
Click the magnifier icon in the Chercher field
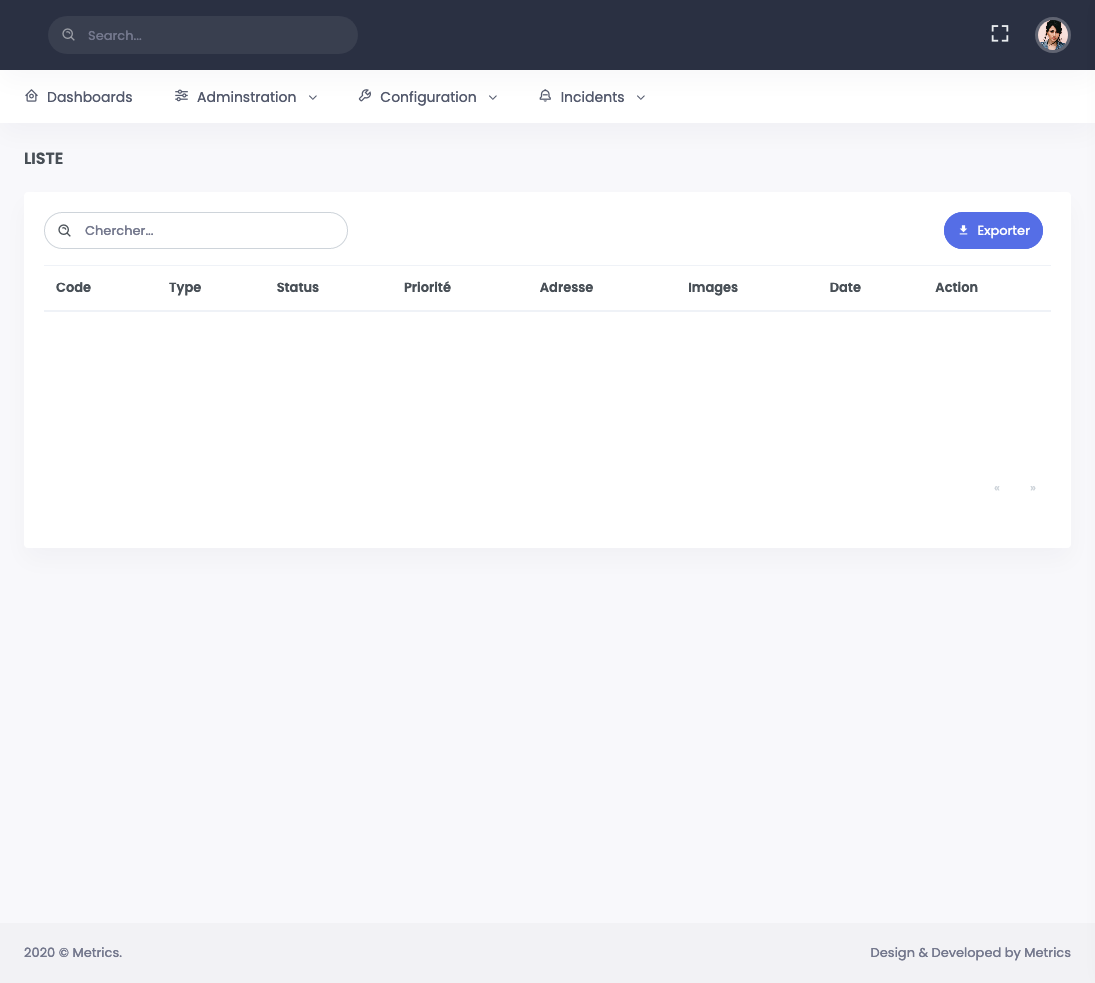coord(64,230)
